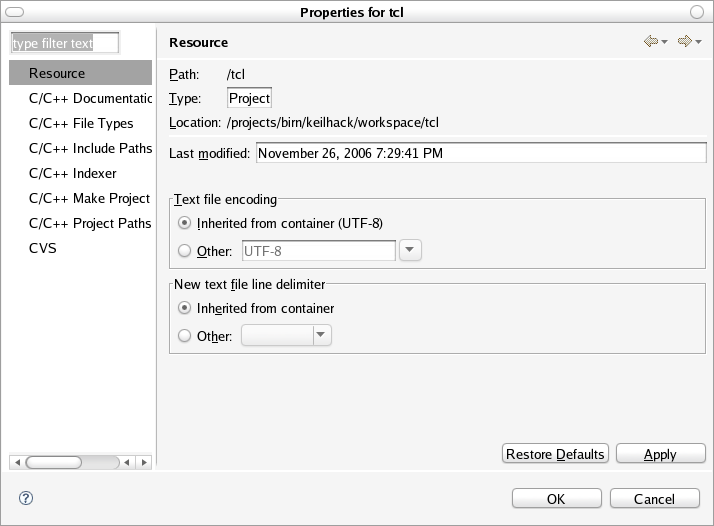Click the type filter text field
The image size is (714, 526).
(x=64, y=44)
